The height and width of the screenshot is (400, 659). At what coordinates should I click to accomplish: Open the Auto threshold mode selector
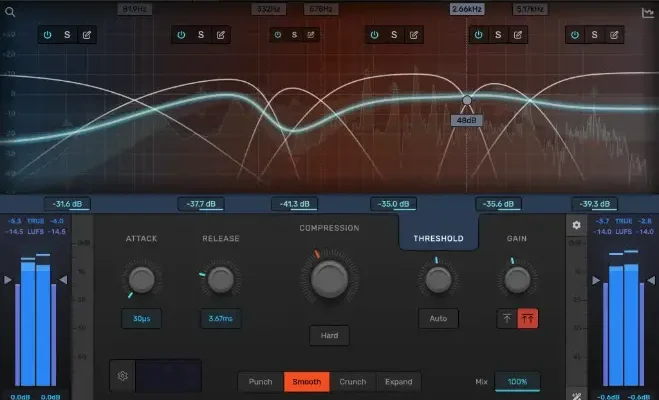(x=437, y=319)
